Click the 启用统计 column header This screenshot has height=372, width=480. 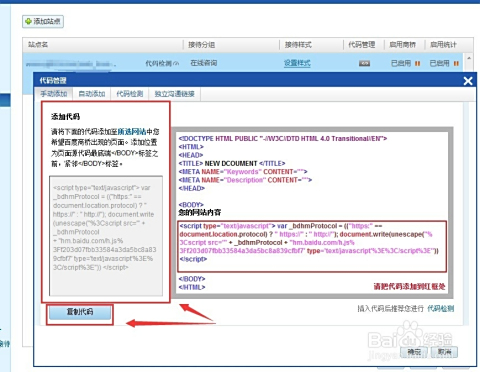(443, 45)
